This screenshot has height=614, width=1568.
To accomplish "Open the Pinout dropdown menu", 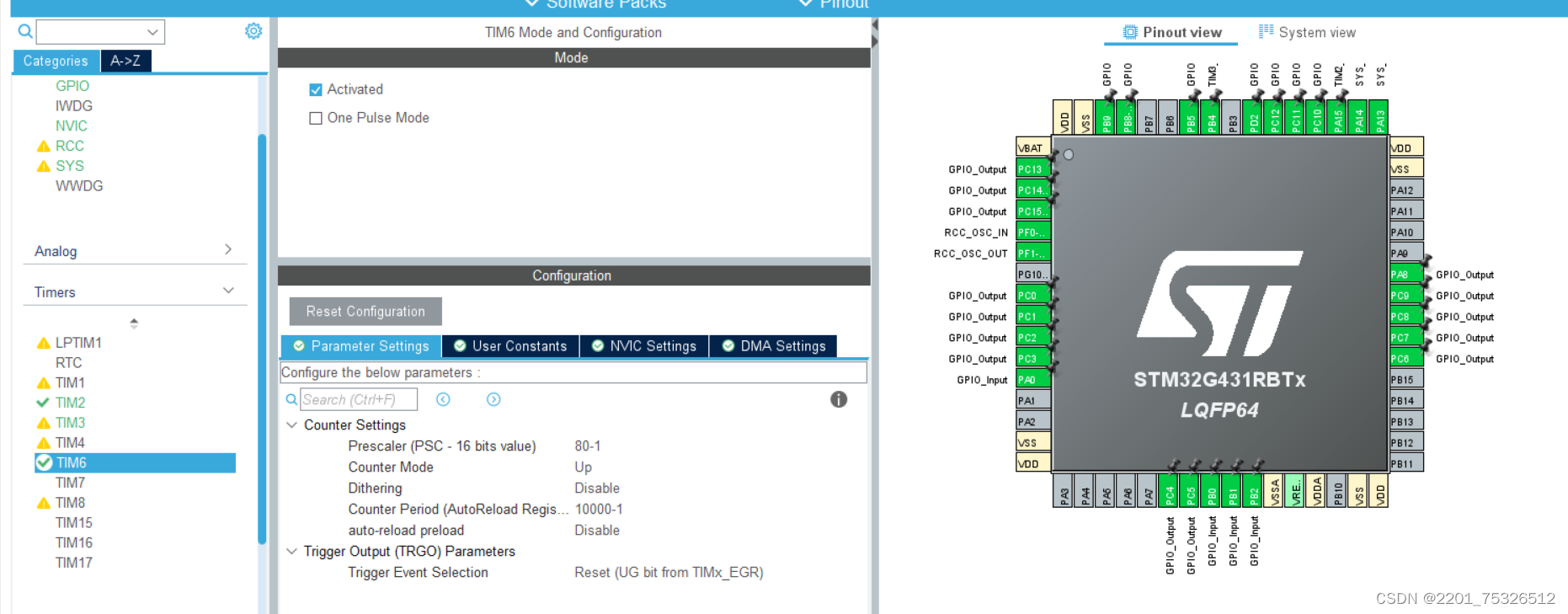I will point(834,5).
